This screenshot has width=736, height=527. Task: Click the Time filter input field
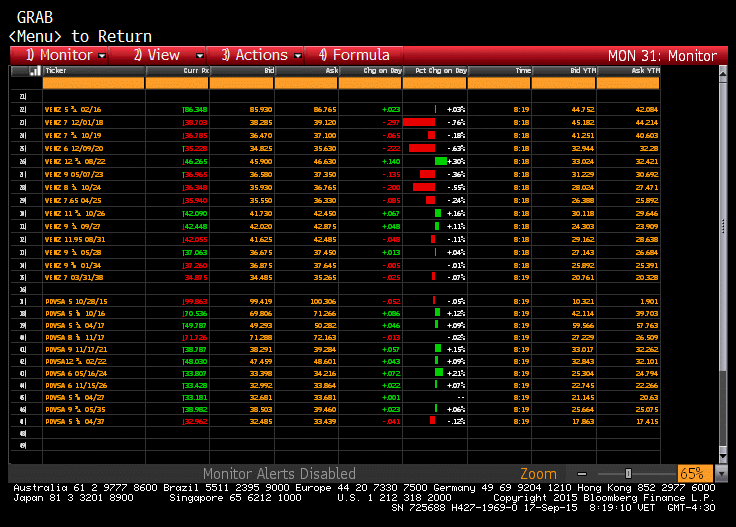(499, 83)
